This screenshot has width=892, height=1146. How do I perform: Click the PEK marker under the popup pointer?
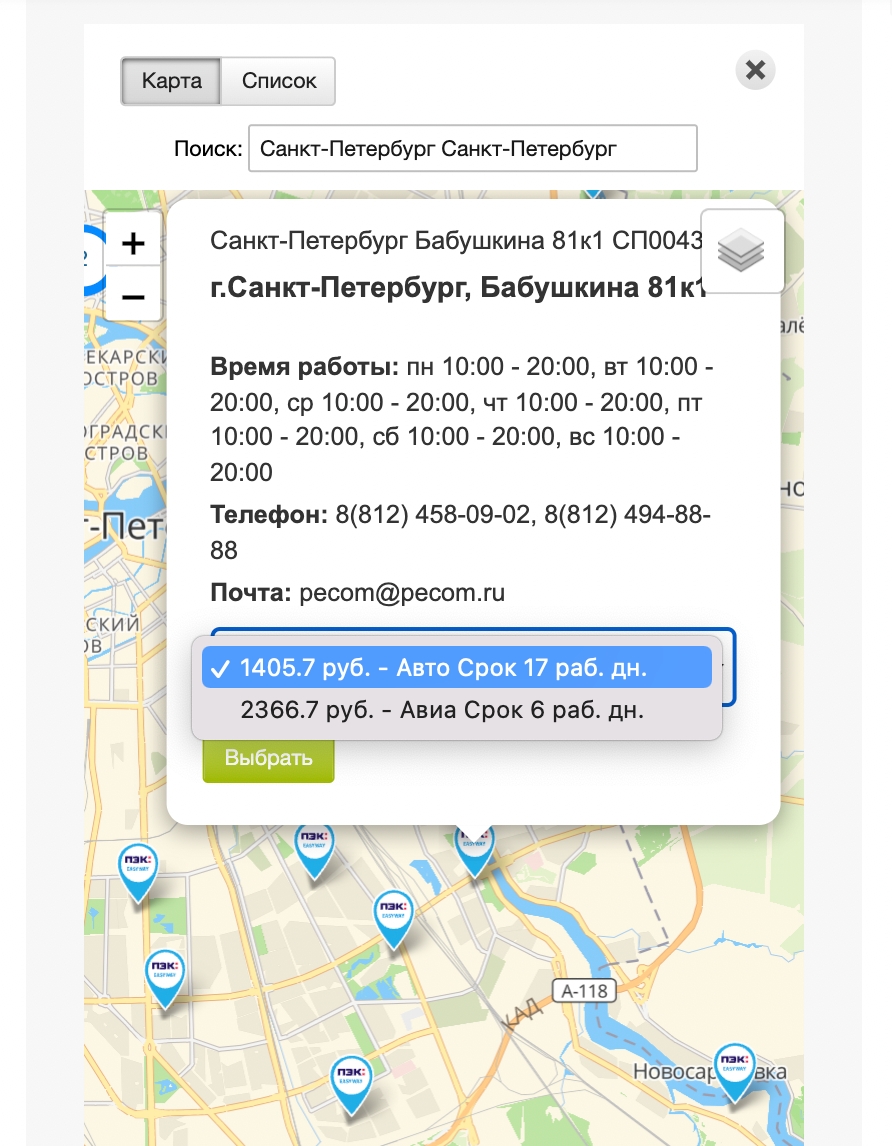point(474,850)
